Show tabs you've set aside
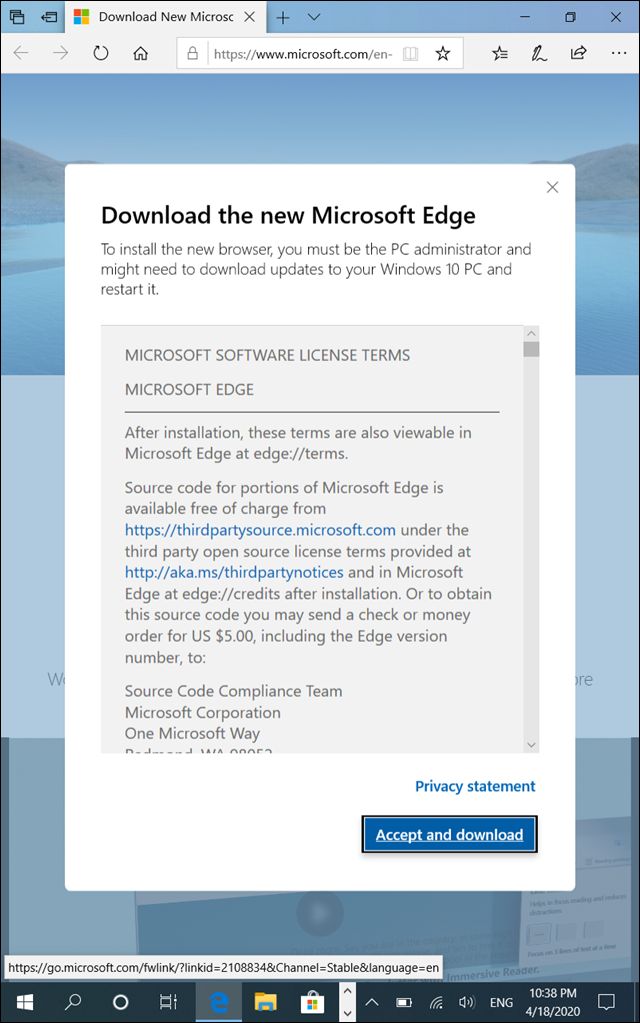Viewport: 640px width, 1023px height. click(x=17, y=17)
